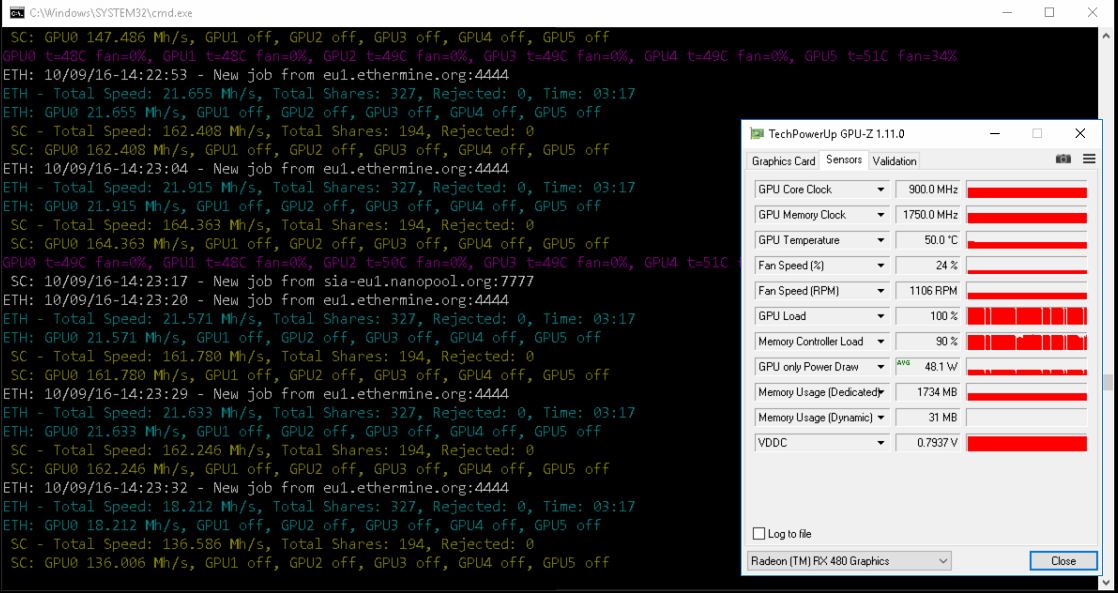The height and width of the screenshot is (593, 1118).
Task: Click the SC GPU0 147.486 Mh/s line
Action: click(310, 36)
